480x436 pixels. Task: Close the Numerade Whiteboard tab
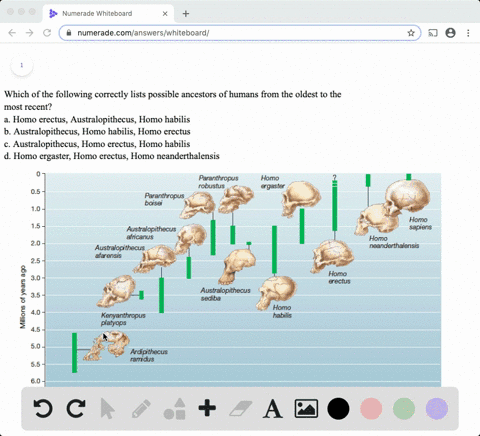tap(165, 14)
